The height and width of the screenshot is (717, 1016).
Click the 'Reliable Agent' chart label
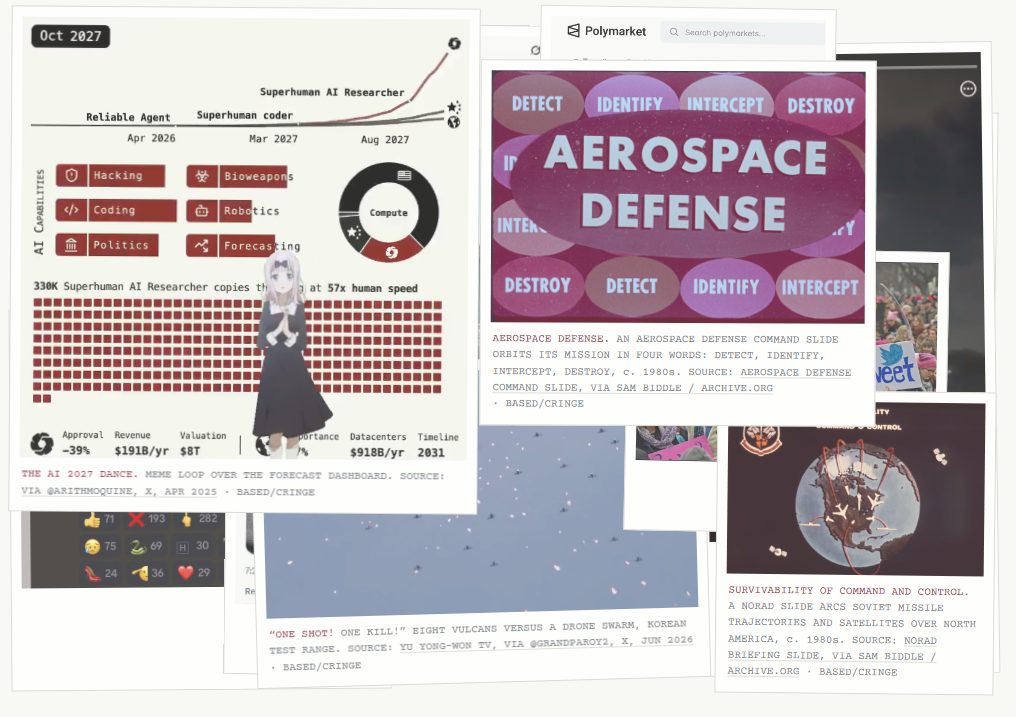coord(128,117)
